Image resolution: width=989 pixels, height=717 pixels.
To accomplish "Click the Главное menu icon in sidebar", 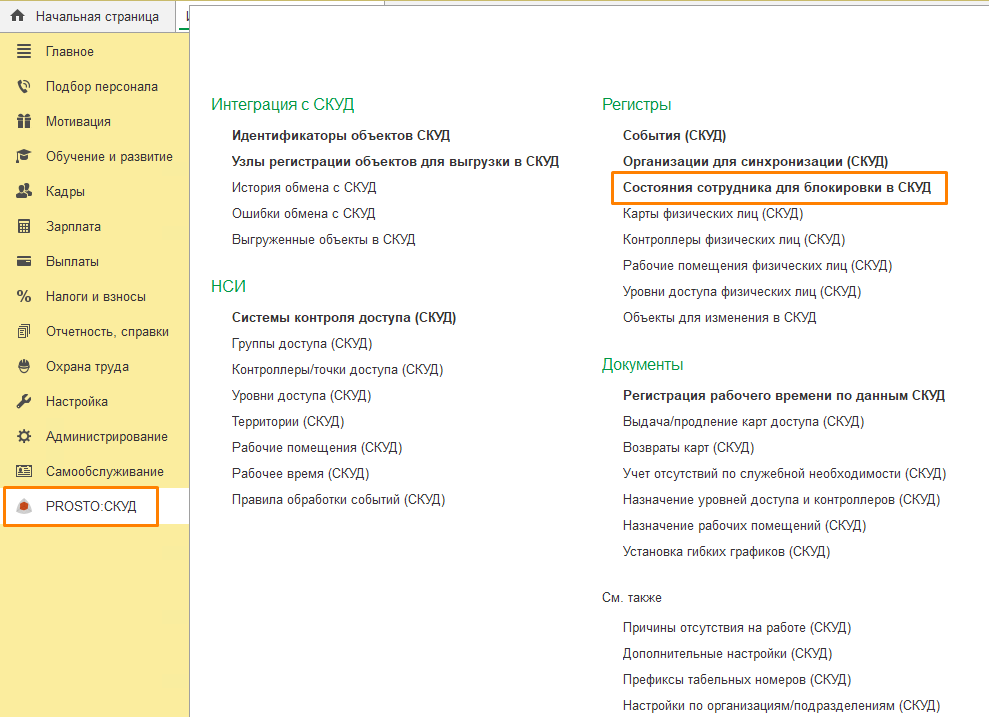I will pyautogui.click(x=24, y=52).
